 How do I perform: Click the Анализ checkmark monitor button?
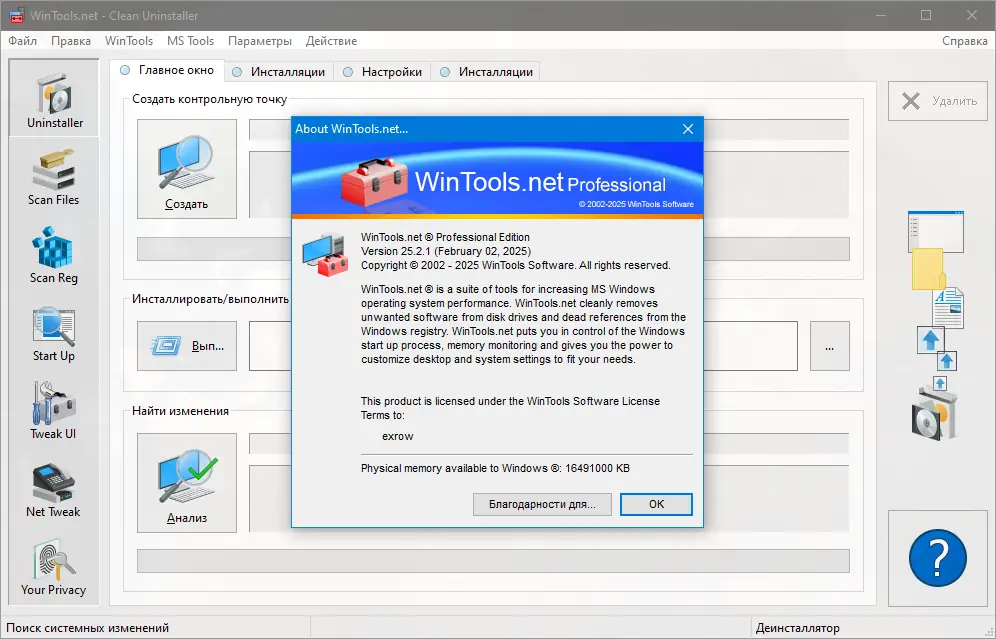[x=187, y=483]
